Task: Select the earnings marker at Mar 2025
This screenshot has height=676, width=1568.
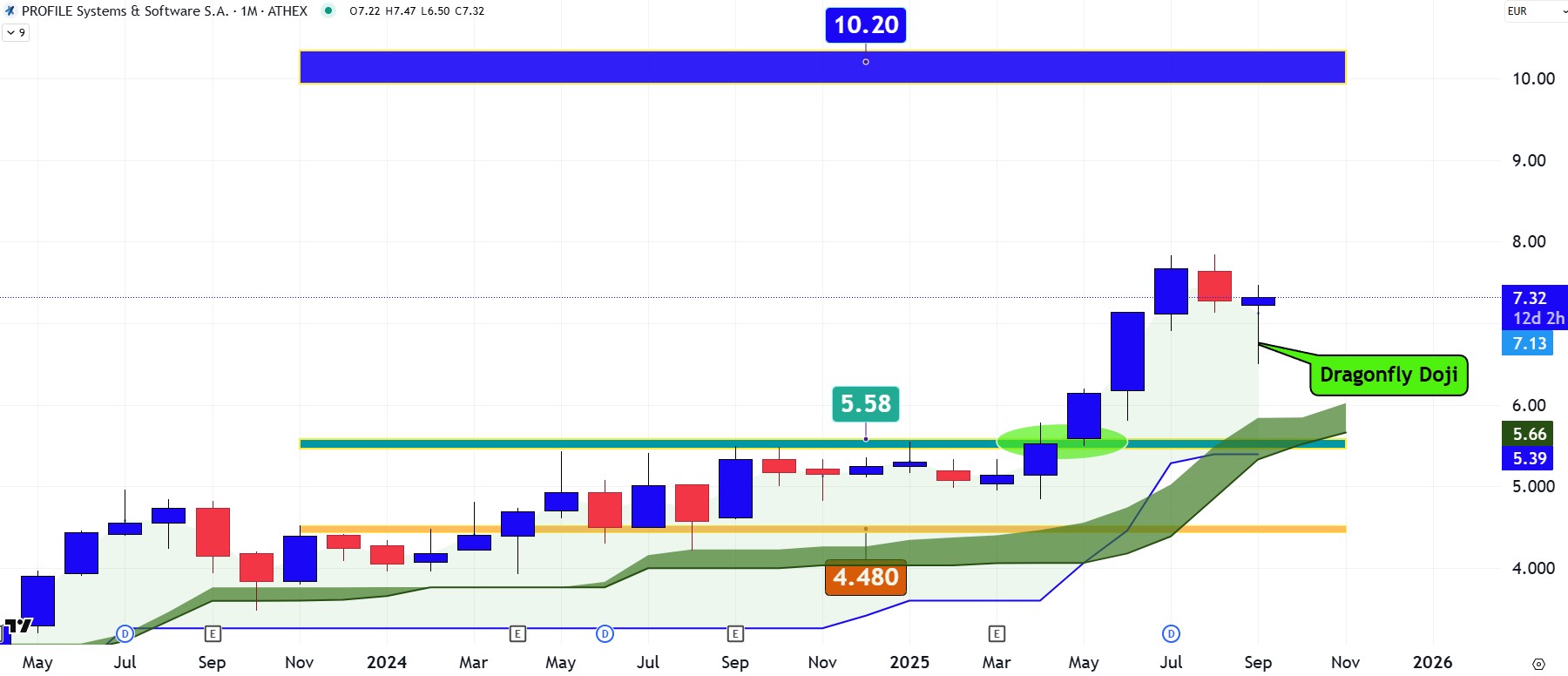Action: (997, 633)
